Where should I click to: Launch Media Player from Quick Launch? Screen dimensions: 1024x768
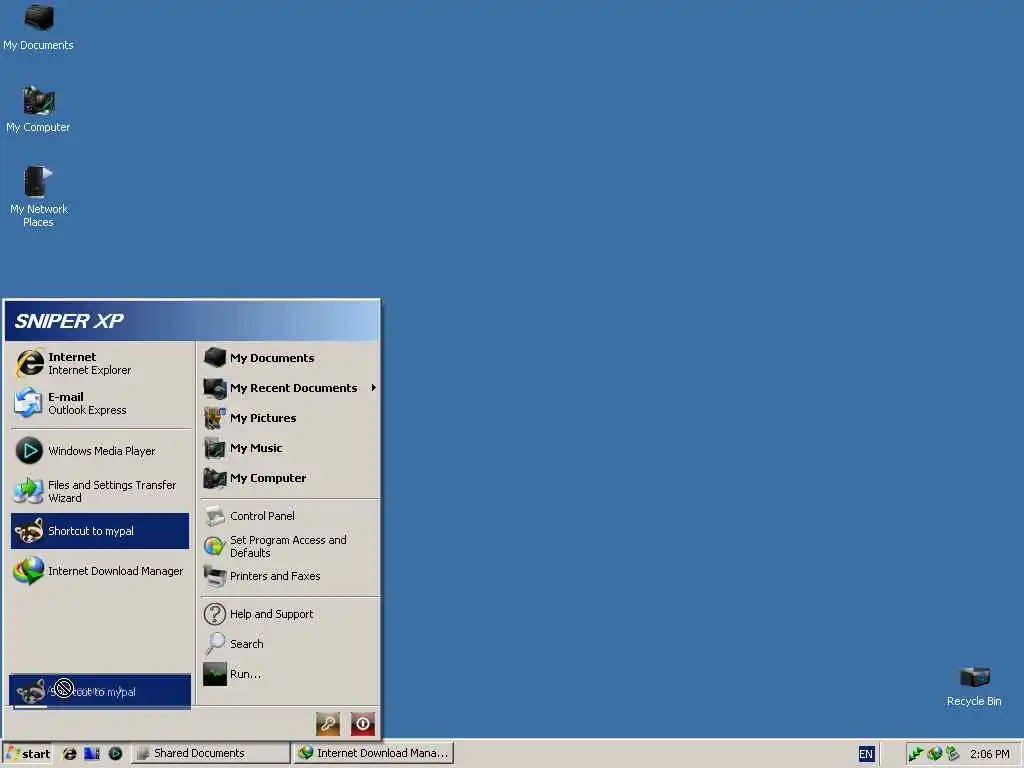pyautogui.click(x=116, y=754)
